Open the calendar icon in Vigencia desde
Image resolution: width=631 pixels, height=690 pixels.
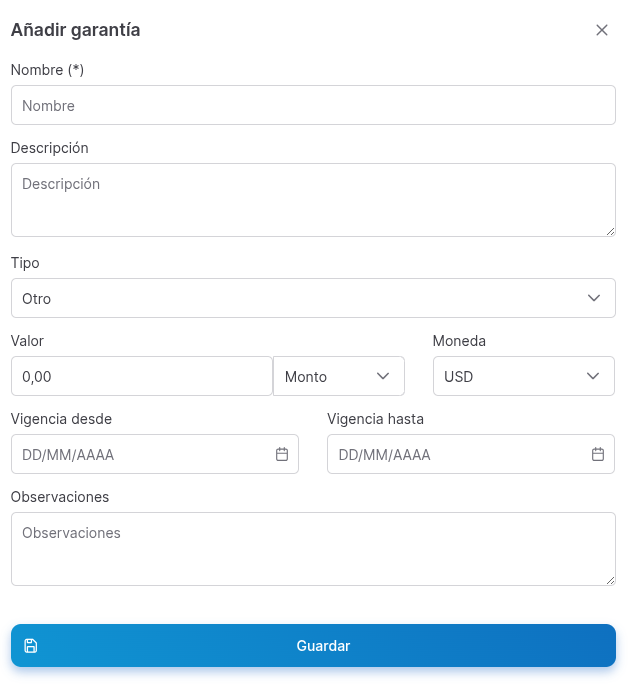click(x=282, y=454)
